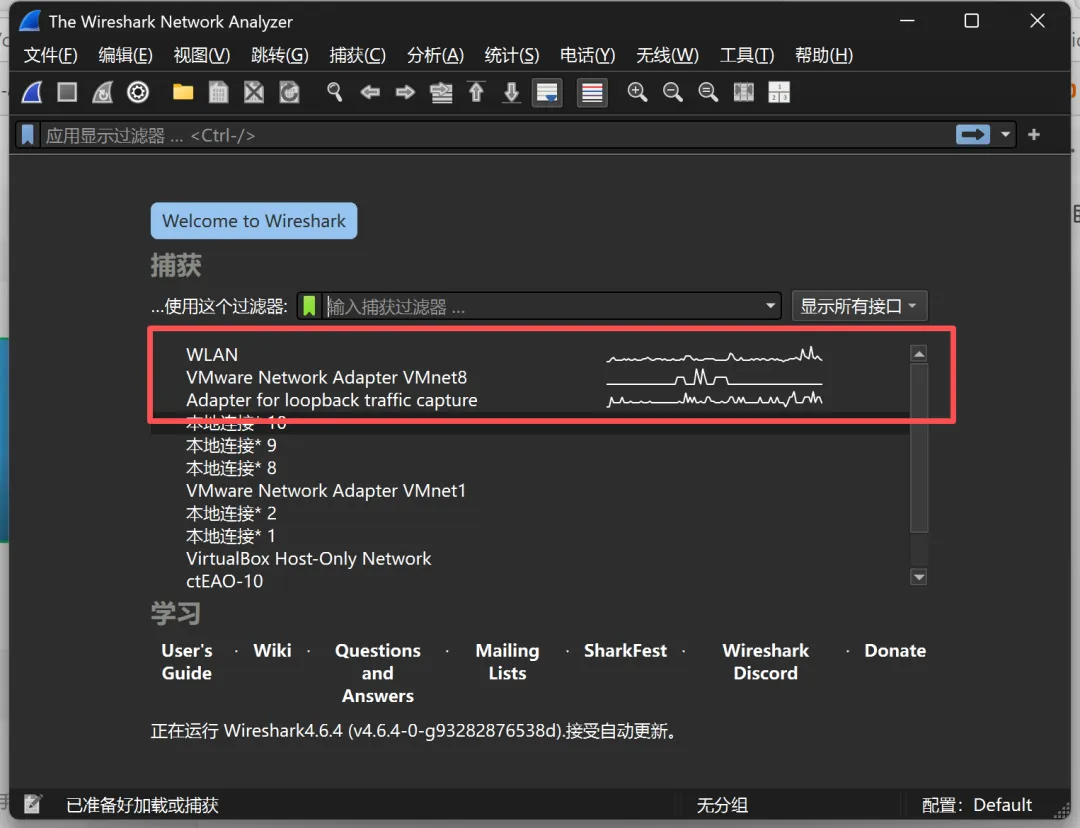
Task: Open the User's Guide link
Action: (x=187, y=662)
